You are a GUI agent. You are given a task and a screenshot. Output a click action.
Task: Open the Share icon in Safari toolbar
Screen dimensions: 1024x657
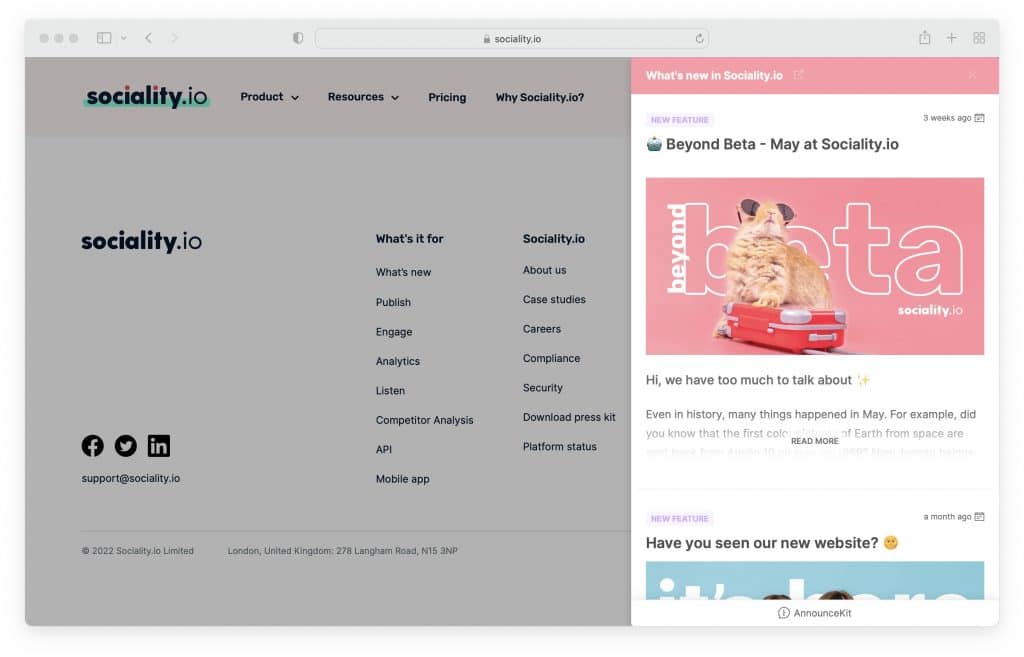click(925, 37)
